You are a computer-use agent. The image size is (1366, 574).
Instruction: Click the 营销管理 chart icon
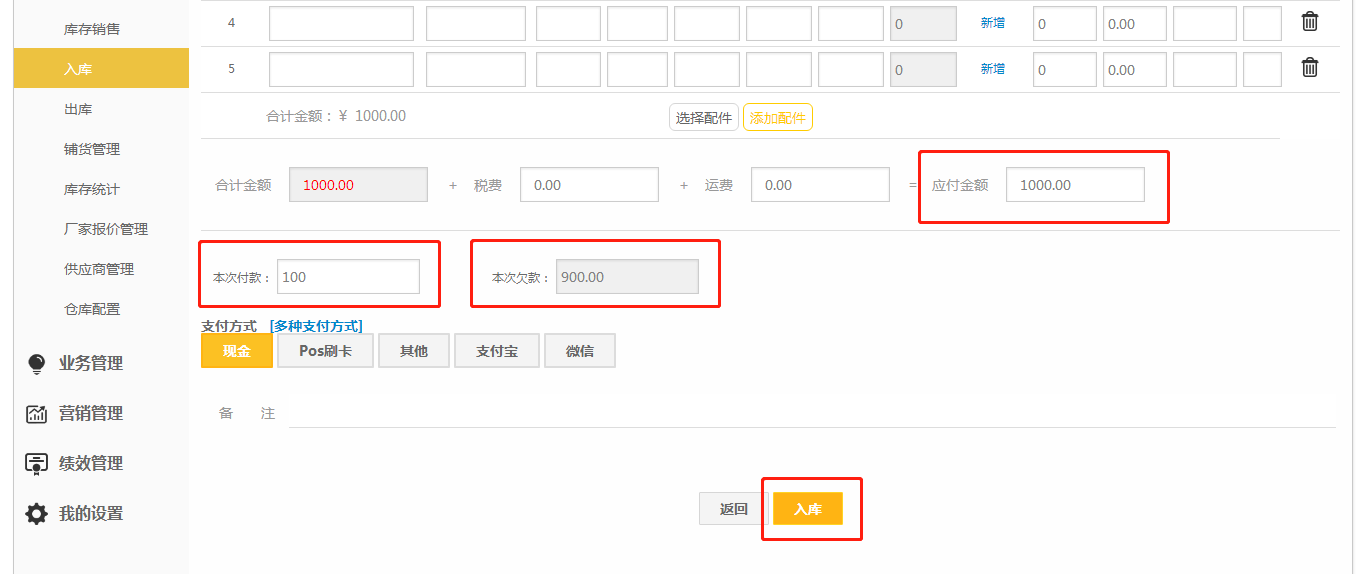pos(37,414)
